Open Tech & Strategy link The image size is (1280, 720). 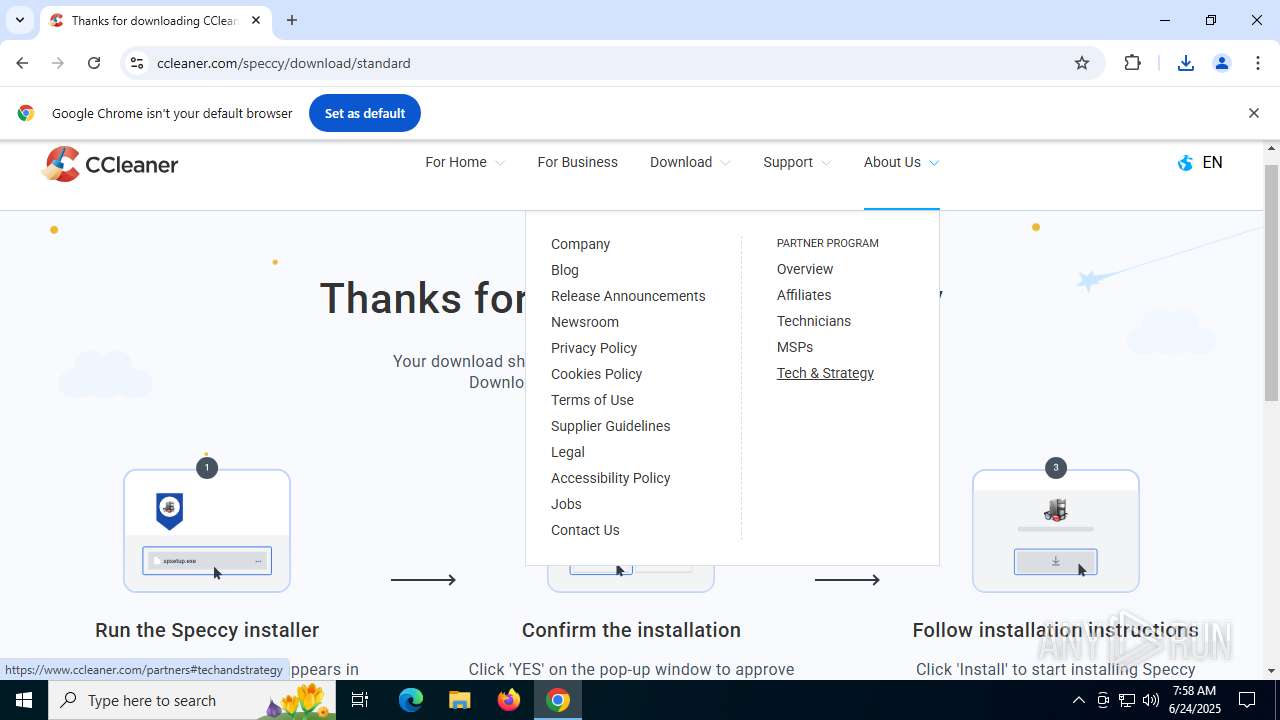coord(825,373)
